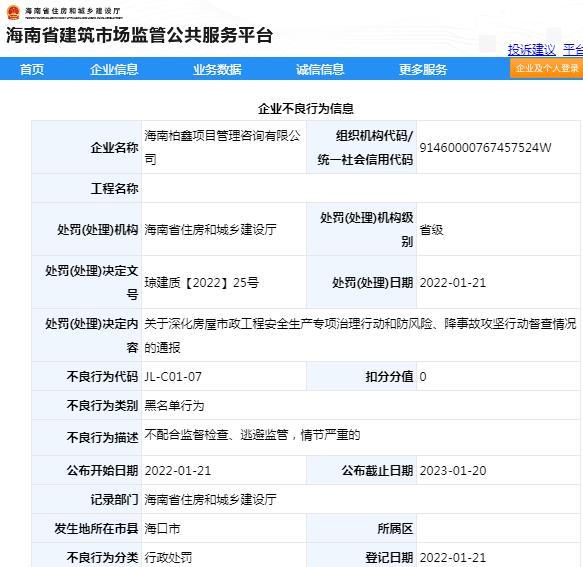Select the company name 海南柏鑫项目管理咨询有限公司
Screen dimensions: 583x567
(x=222, y=147)
